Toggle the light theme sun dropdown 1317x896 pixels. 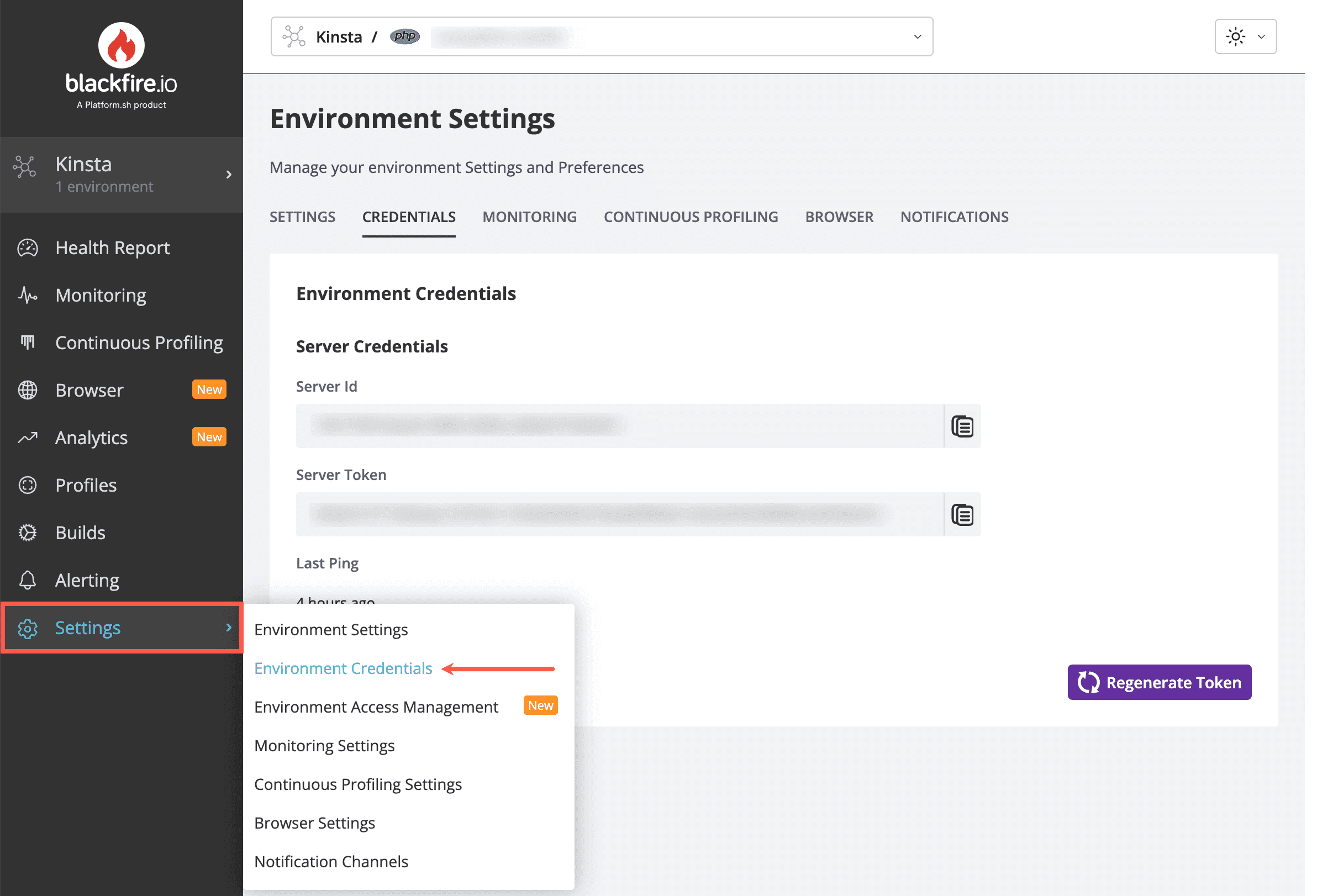(x=1245, y=36)
